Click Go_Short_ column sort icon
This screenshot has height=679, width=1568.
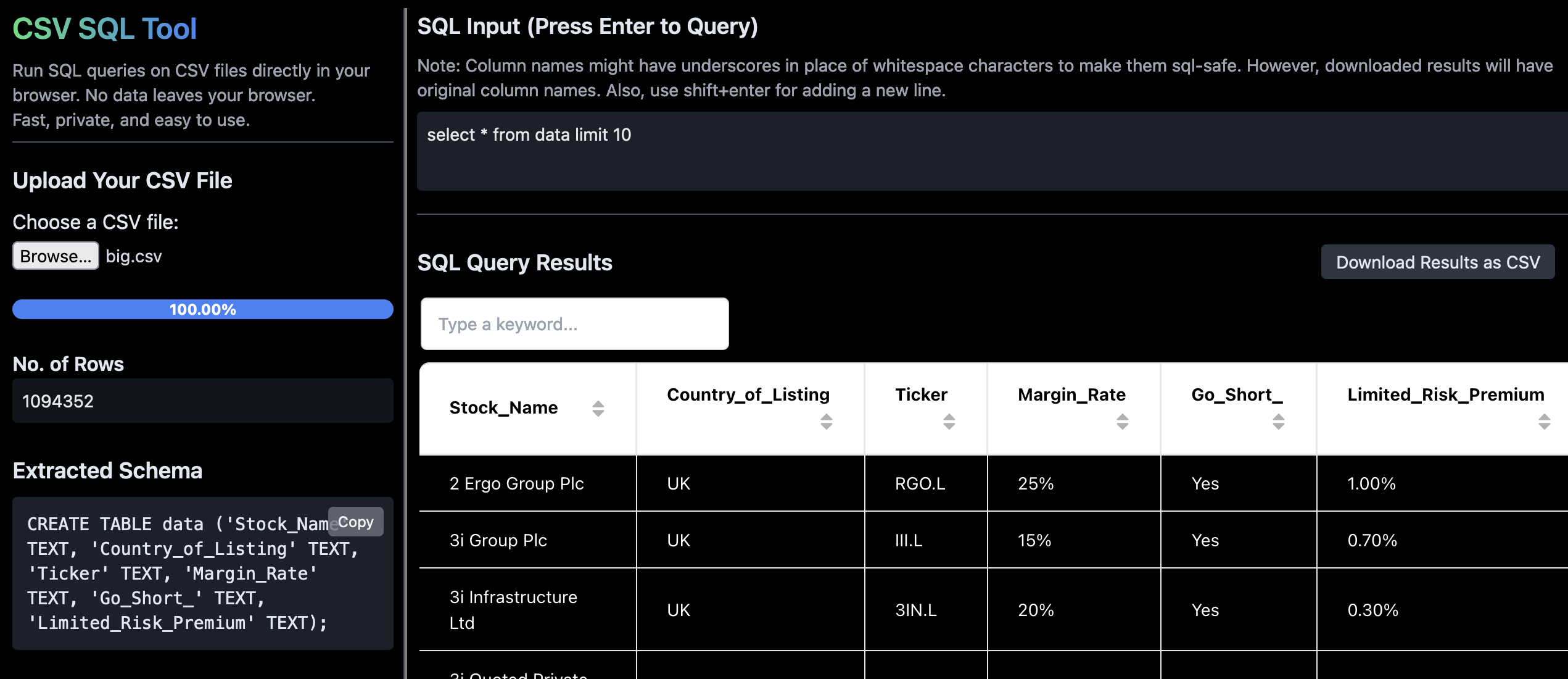click(1278, 422)
